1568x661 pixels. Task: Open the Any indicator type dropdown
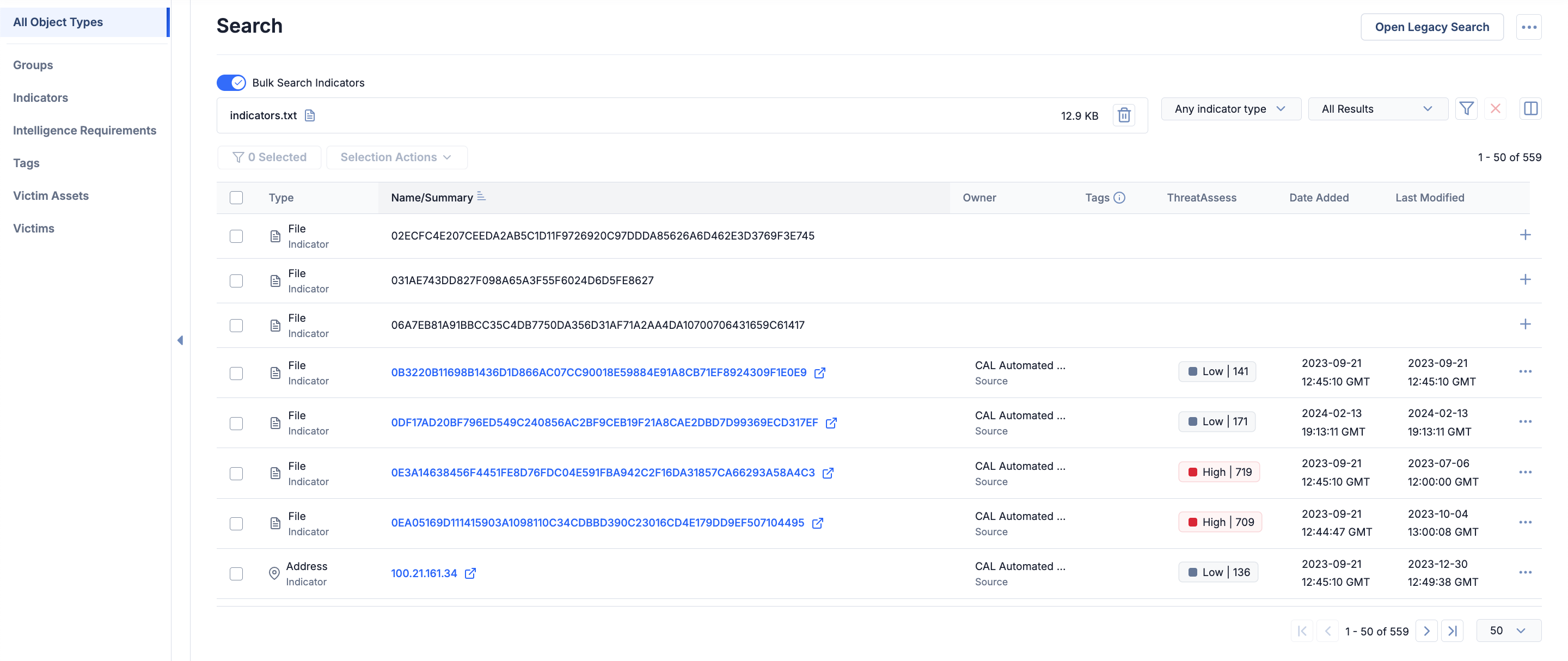(x=1230, y=108)
